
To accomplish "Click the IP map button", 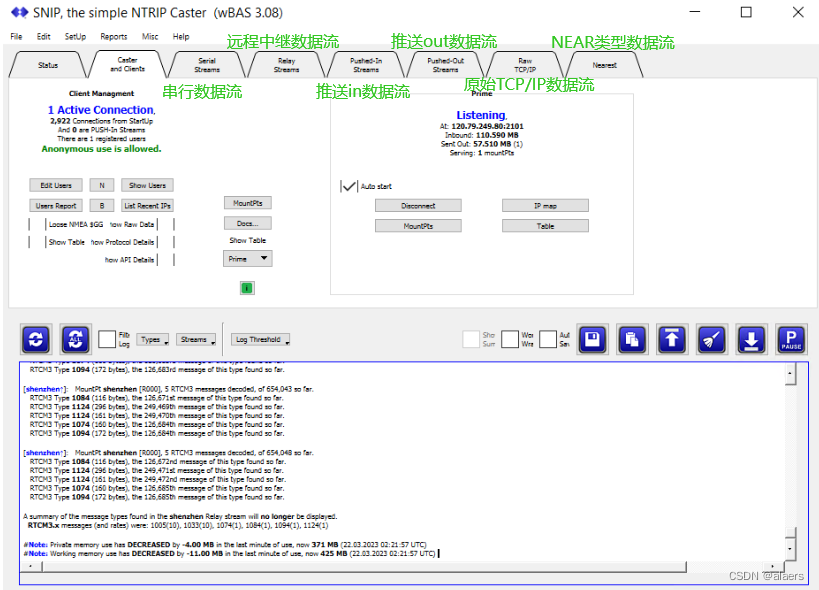I will [x=545, y=206].
